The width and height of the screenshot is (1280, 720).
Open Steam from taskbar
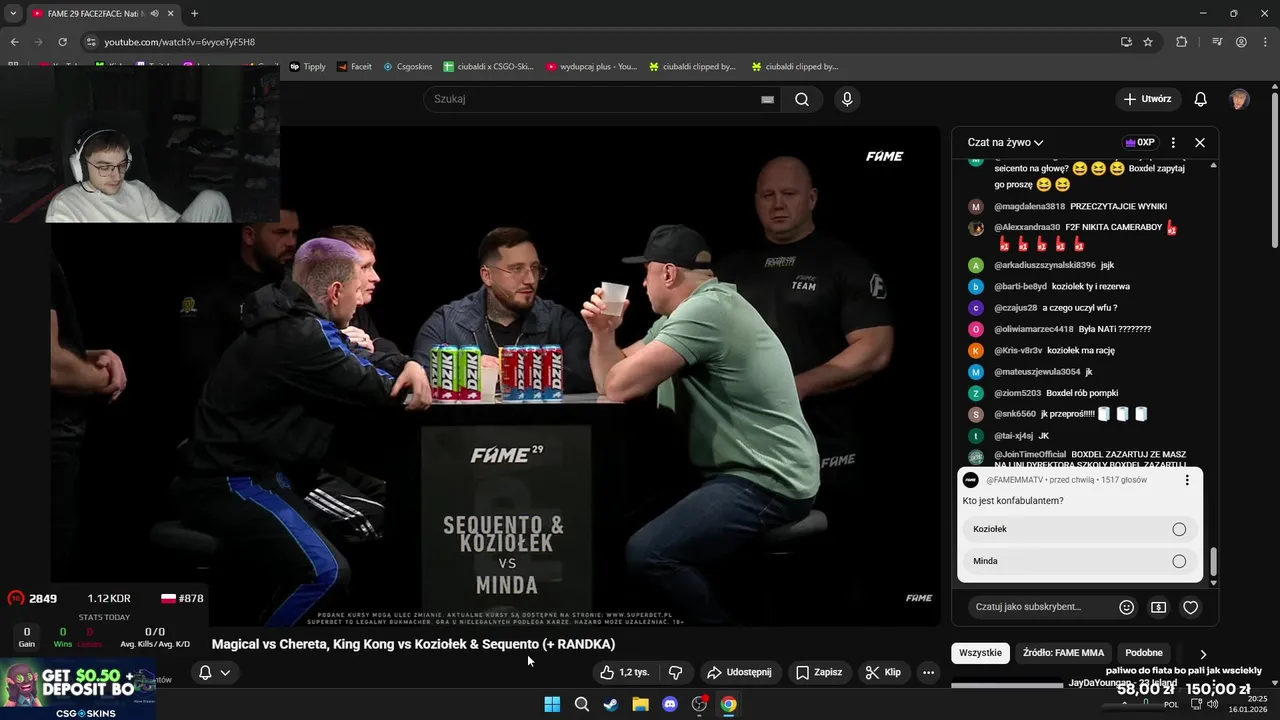point(610,704)
